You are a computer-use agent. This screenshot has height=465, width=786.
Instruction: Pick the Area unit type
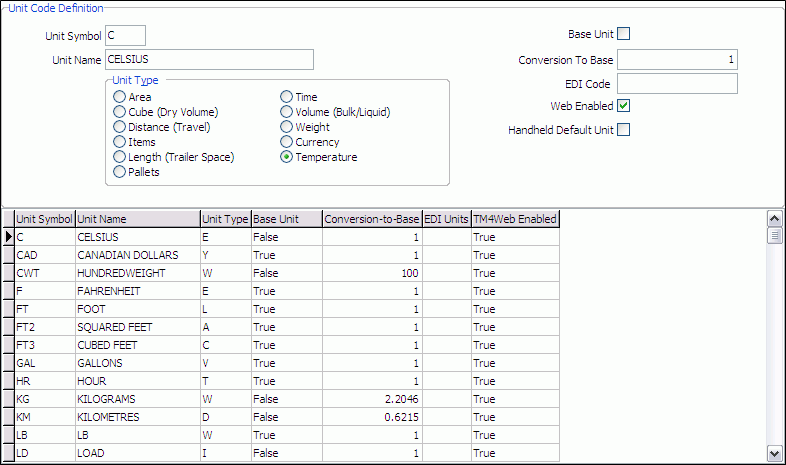[x=120, y=97]
